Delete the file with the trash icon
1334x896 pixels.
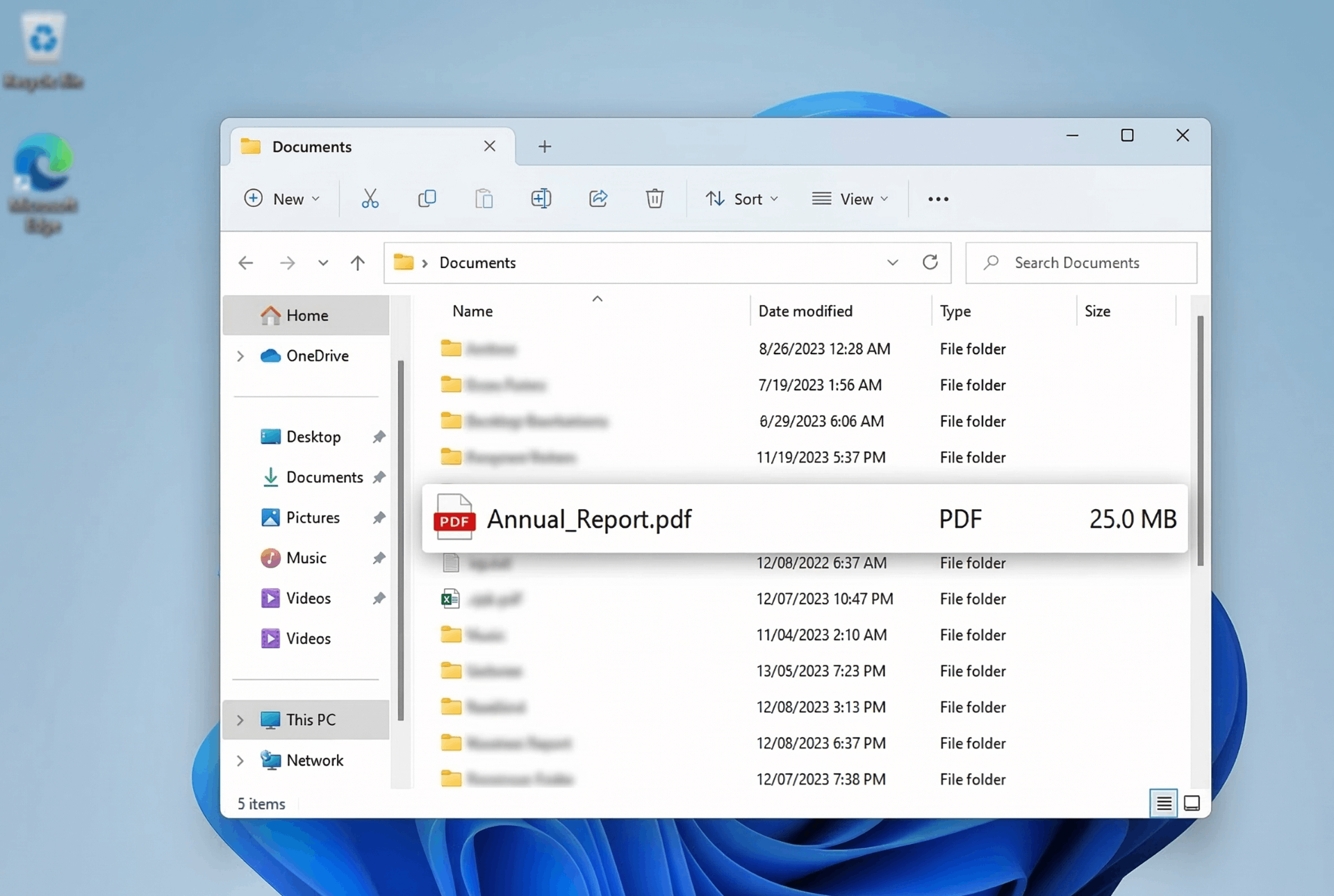(x=654, y=199)
